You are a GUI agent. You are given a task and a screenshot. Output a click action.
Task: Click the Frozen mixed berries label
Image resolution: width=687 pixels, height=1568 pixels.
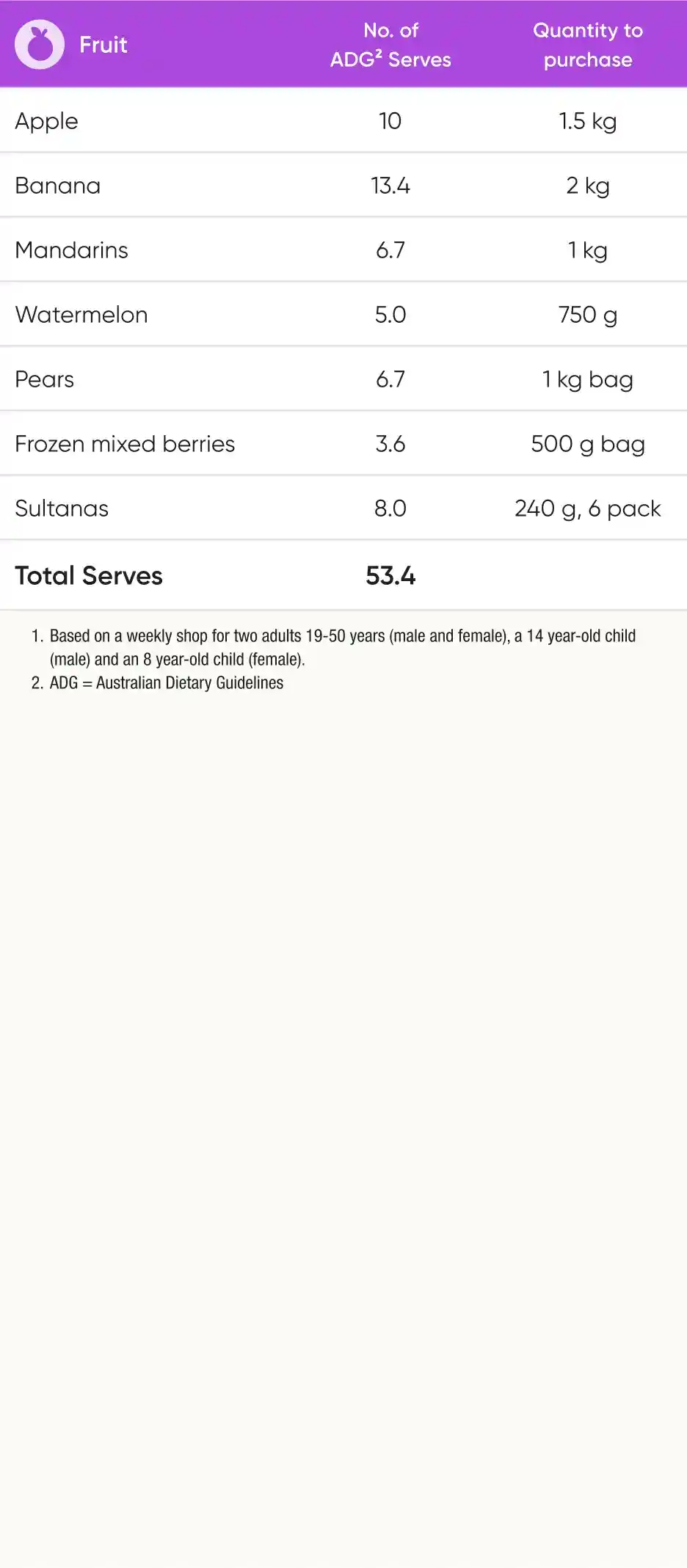click(125, 444)
